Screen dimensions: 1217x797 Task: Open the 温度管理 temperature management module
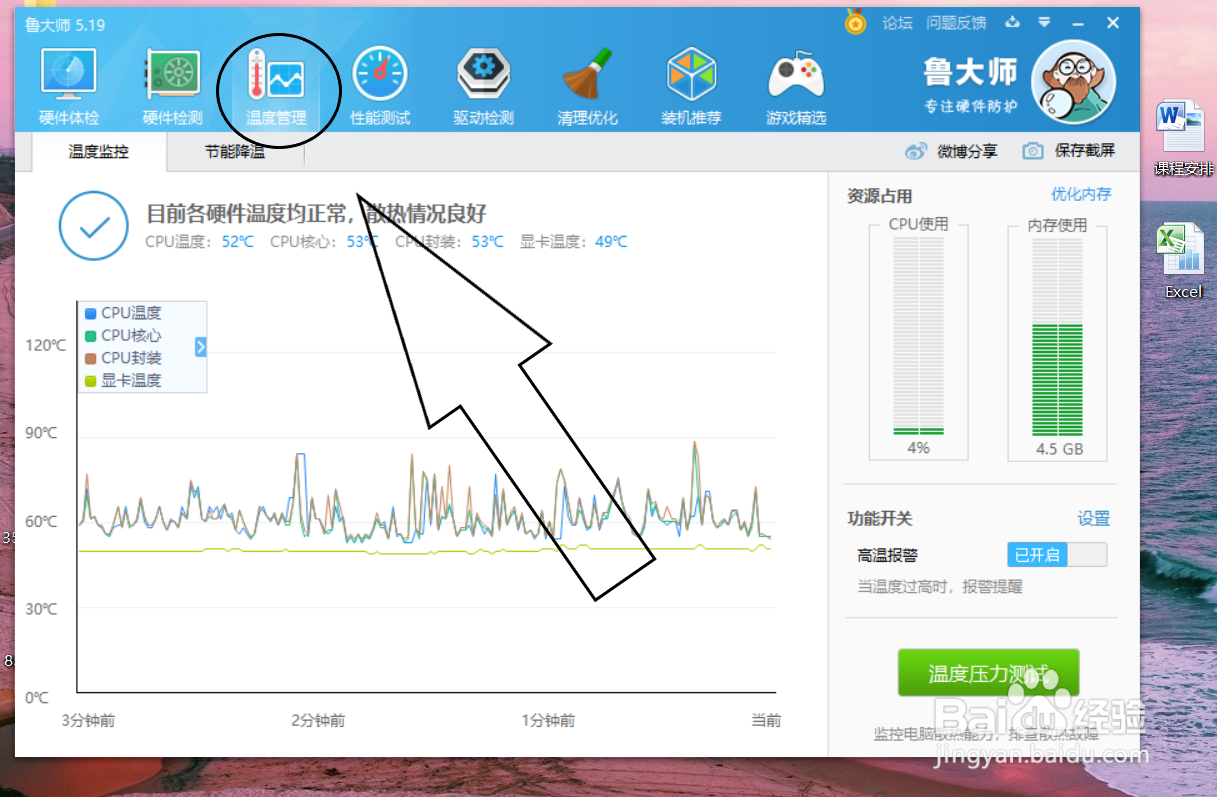pyautogui.click(x=277, y=88)
